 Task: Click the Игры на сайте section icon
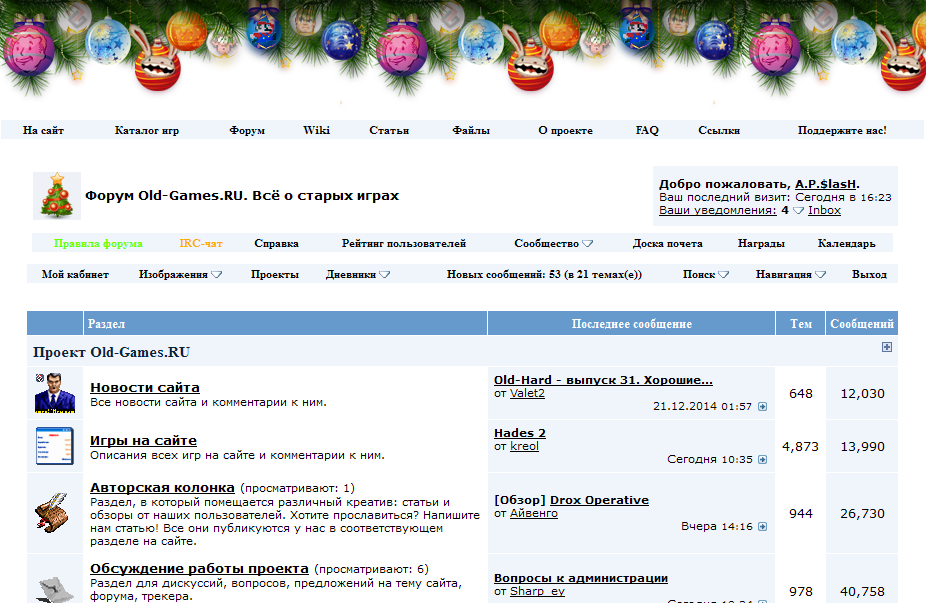pos(55,446)
